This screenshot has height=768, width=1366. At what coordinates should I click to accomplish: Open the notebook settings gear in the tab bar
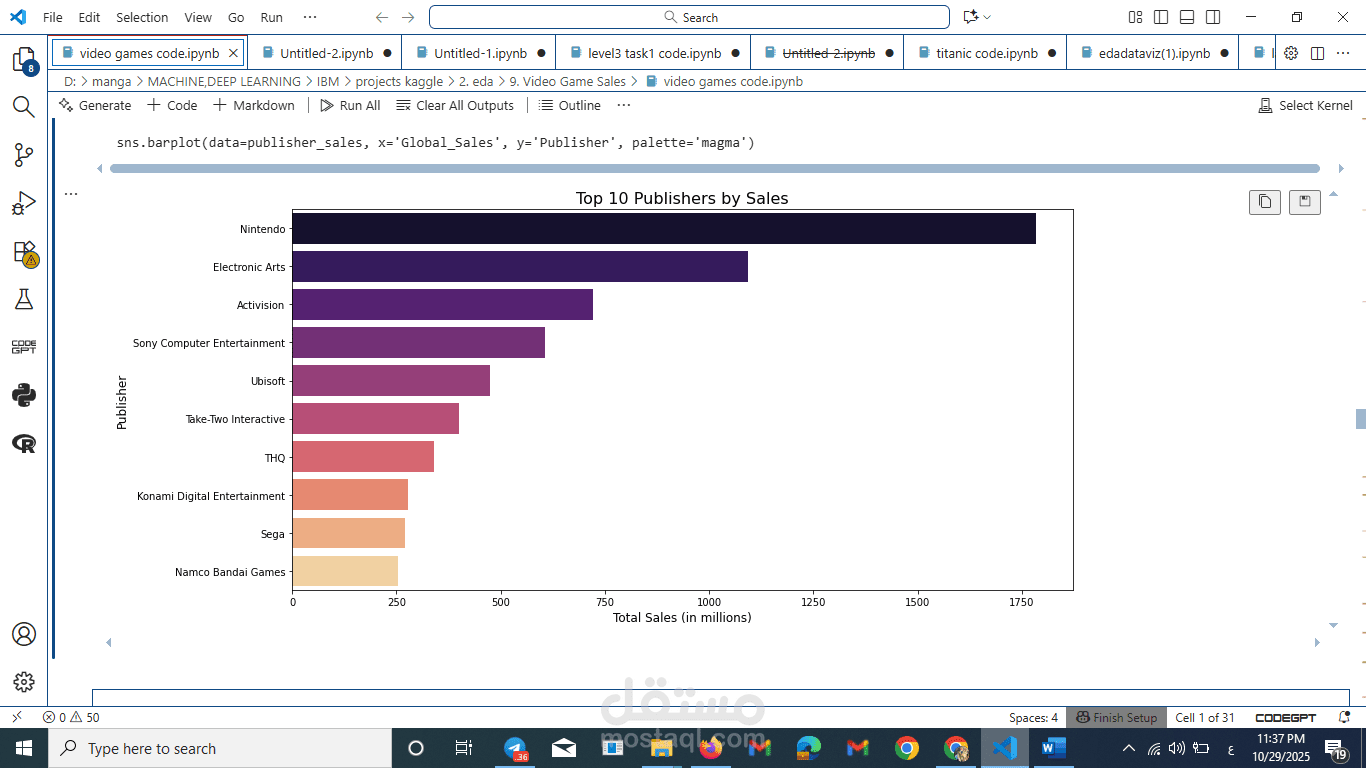1291,53
